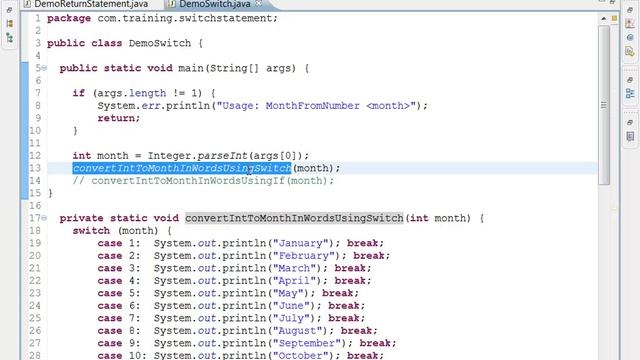Click the switch keyword on line 18
This screenshot has width=640, height=360.
click(91, 231)
